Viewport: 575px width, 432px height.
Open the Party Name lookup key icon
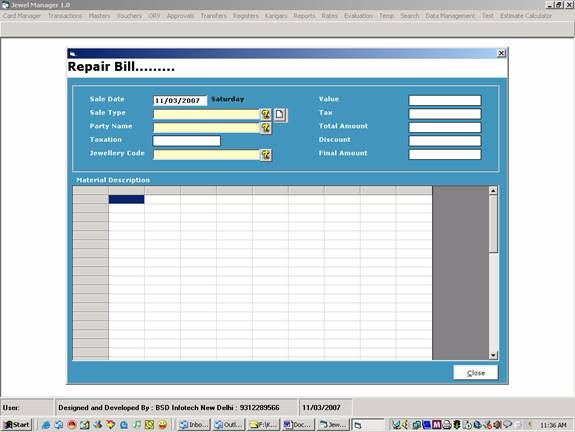coord(266,128)
